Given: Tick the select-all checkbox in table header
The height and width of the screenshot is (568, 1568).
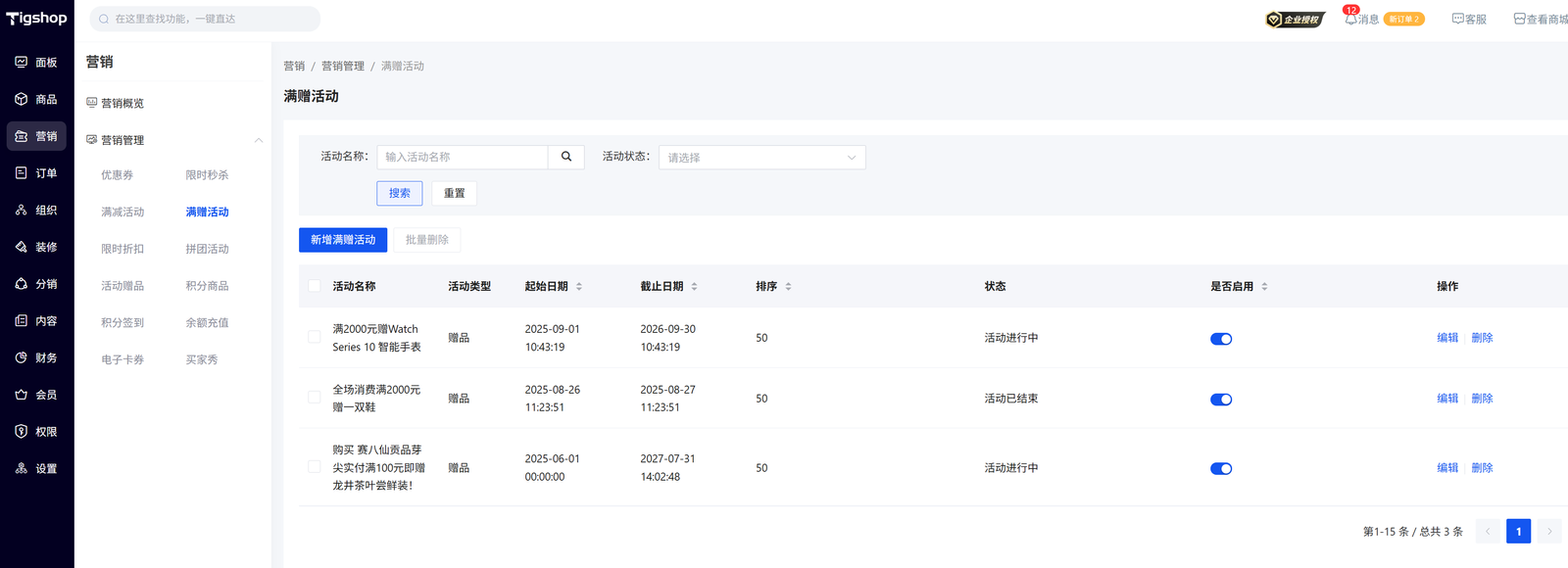Looking at the screenshot, I should (315, 286).
